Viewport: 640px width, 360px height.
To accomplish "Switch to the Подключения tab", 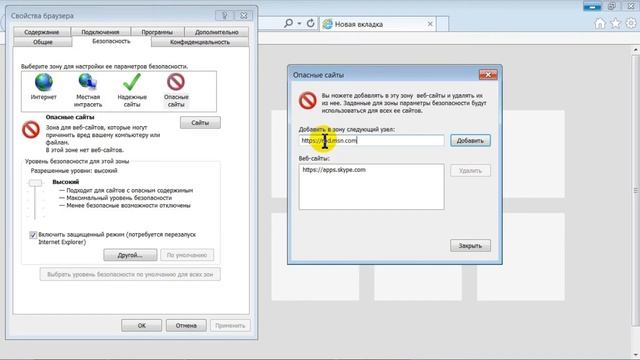I will click(100, 32).
